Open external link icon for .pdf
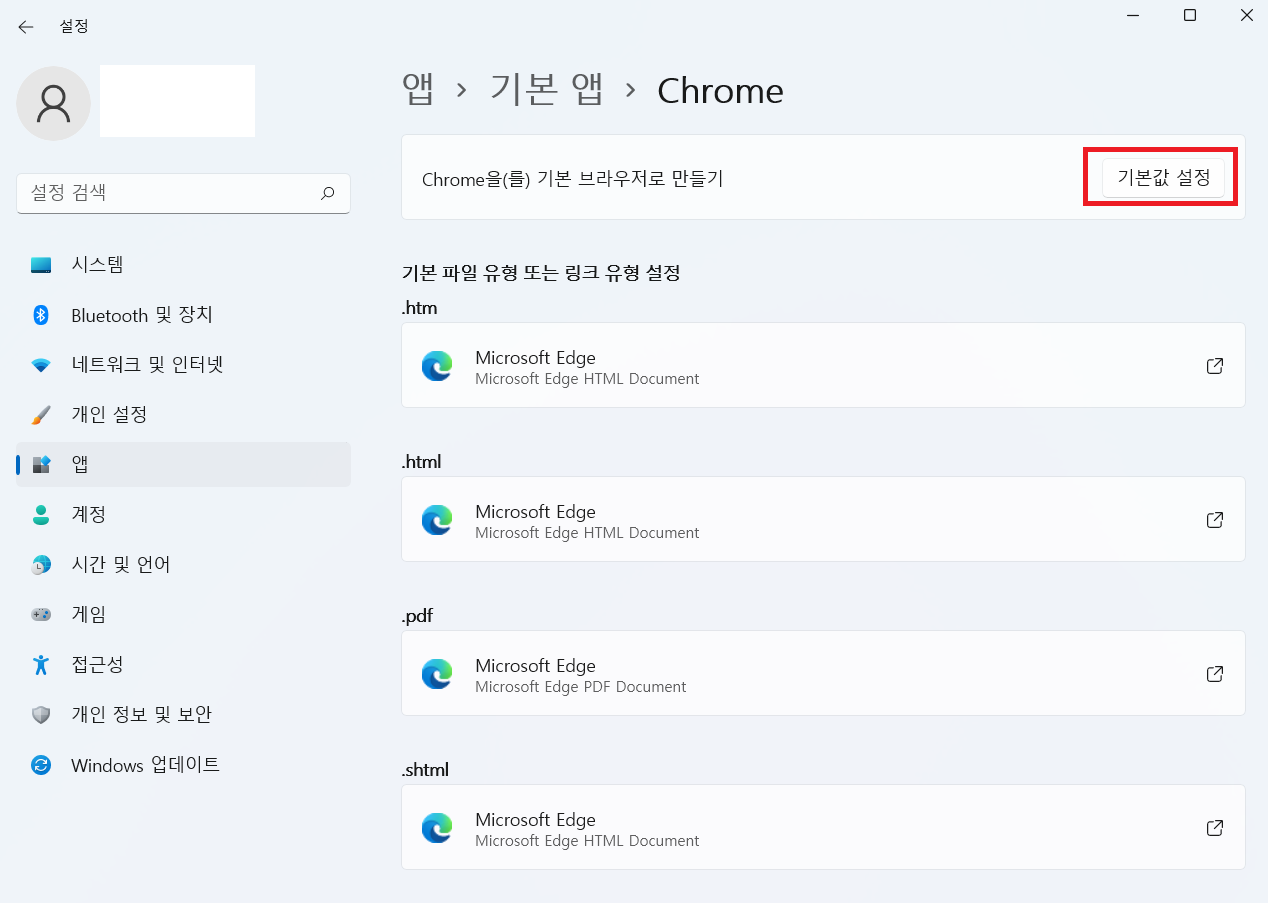This screenshot has width=1268, height=903. [1215, 674]
